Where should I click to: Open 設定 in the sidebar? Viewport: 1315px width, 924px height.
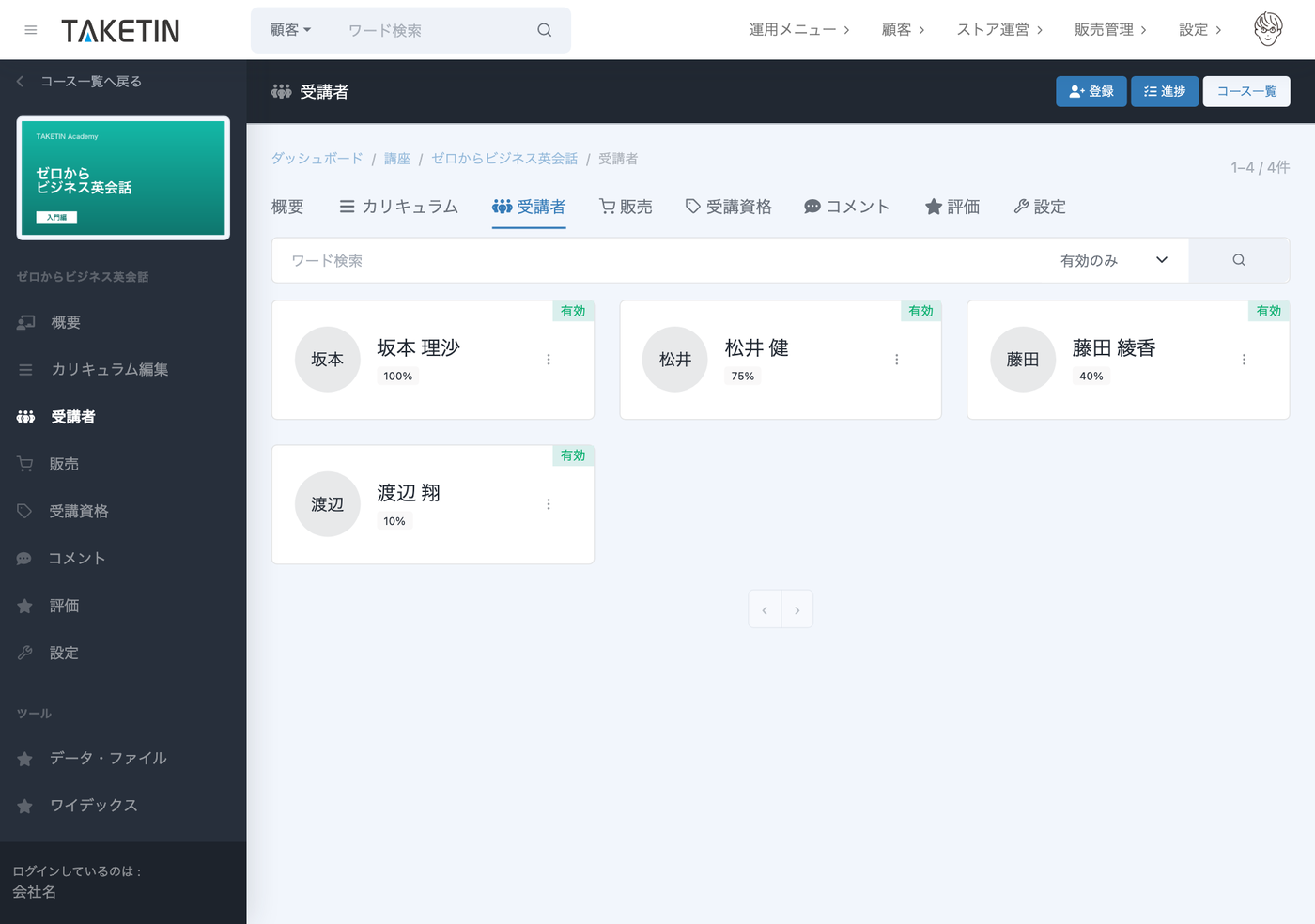(x=48, y=653)
